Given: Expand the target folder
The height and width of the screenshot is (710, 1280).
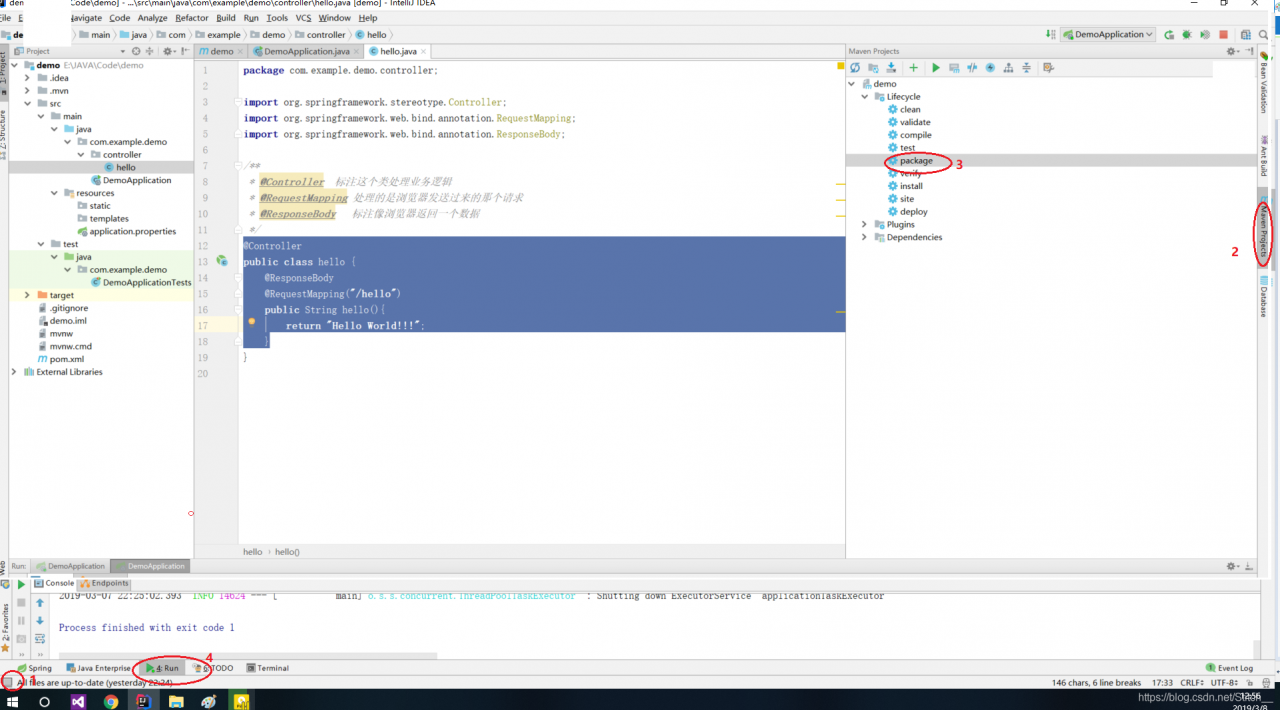Looking at the screenshot, I should coord(27,295).
